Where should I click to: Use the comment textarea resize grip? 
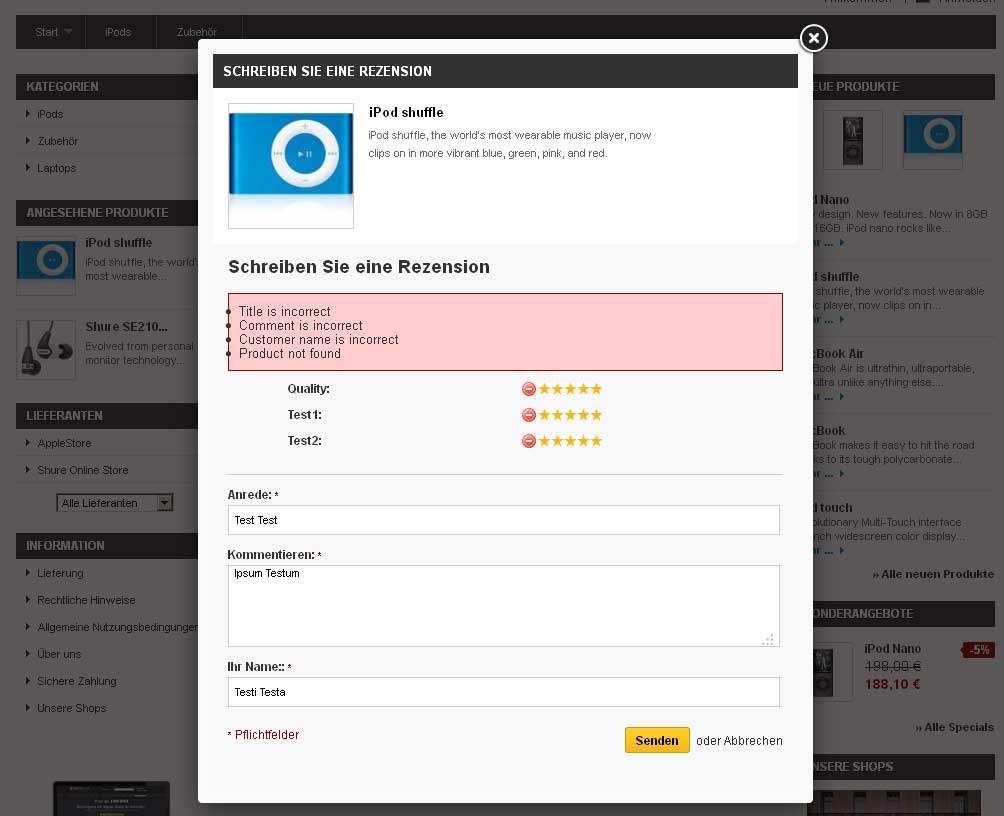click(768, 639)
